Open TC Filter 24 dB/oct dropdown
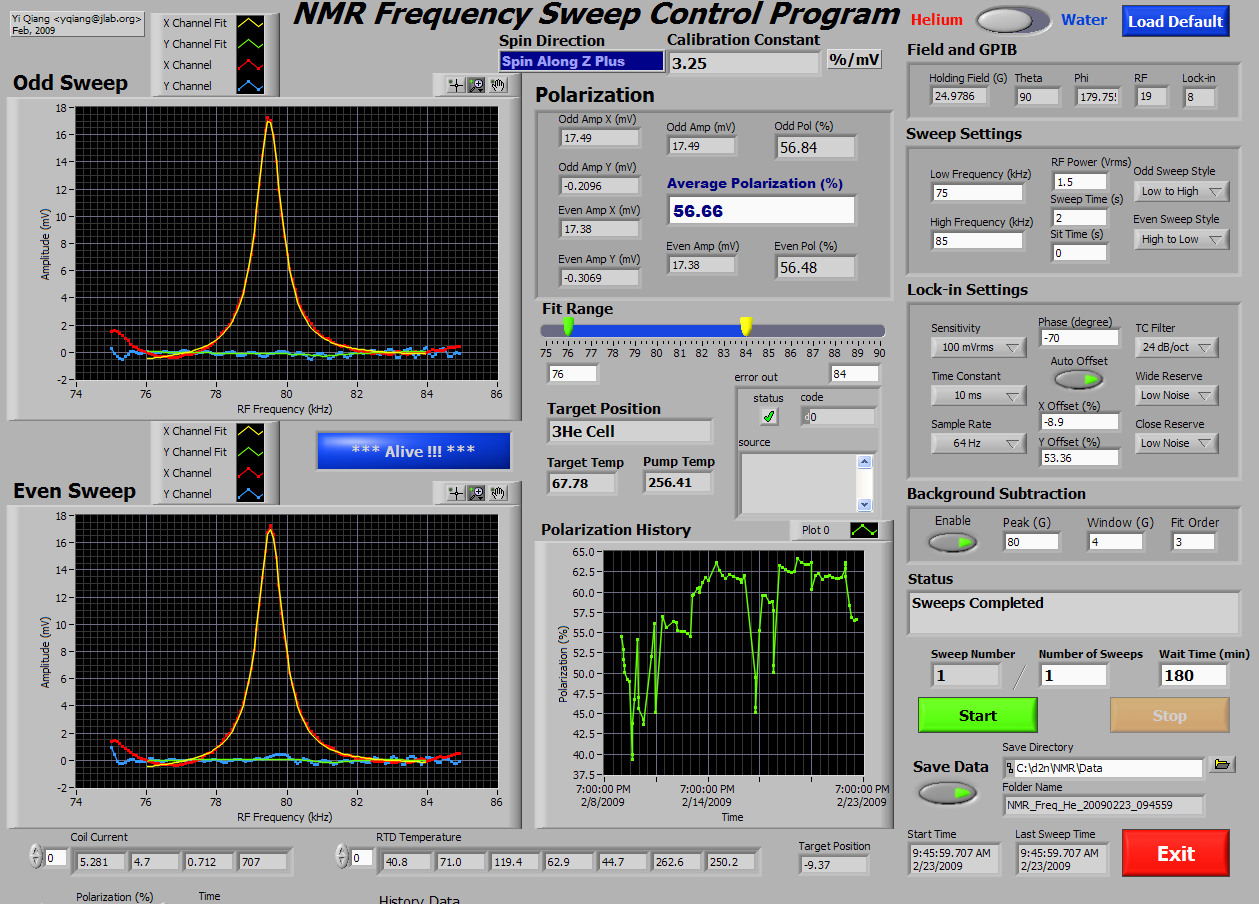Screen dimensions: 1259x904 (1177, 347)
